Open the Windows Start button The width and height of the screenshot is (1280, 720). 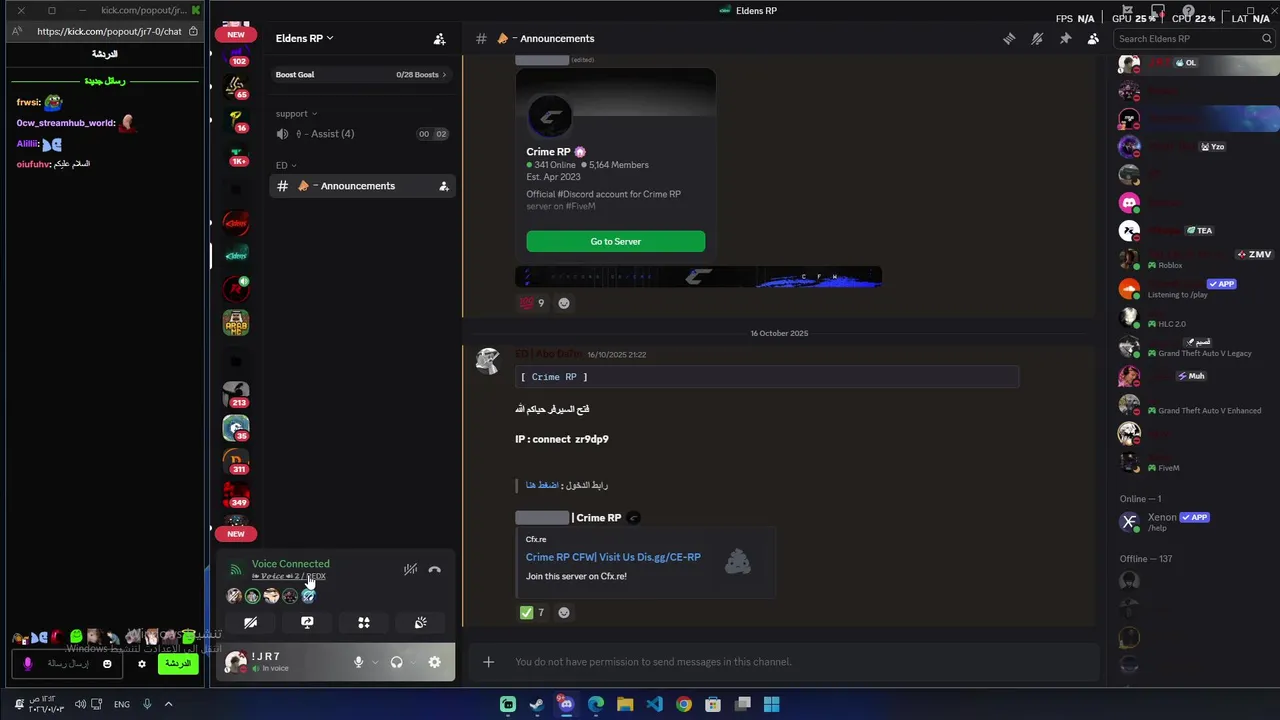click(x=771, y=704)
